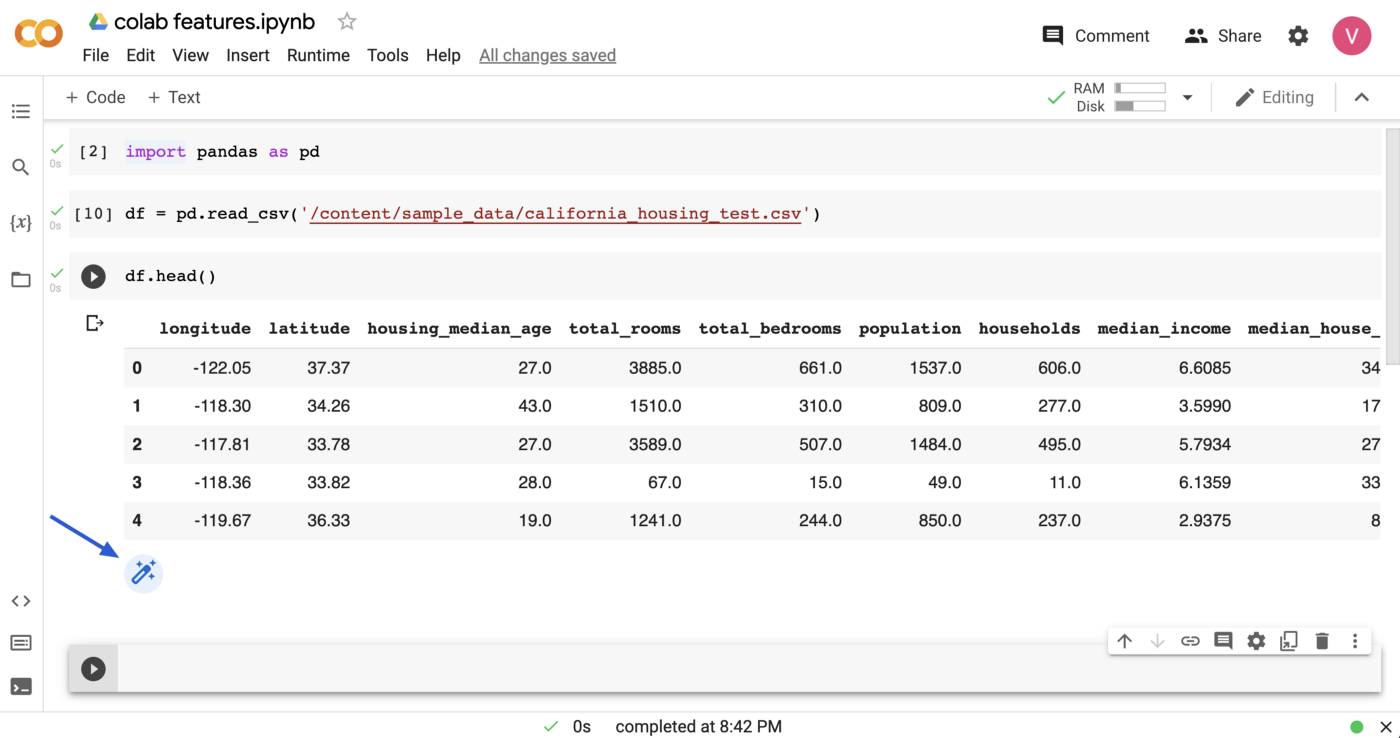The width and height of the screenshot is (1400, 738).
Task: Open the table of contents sidebar icon
Action: point(21,111)
